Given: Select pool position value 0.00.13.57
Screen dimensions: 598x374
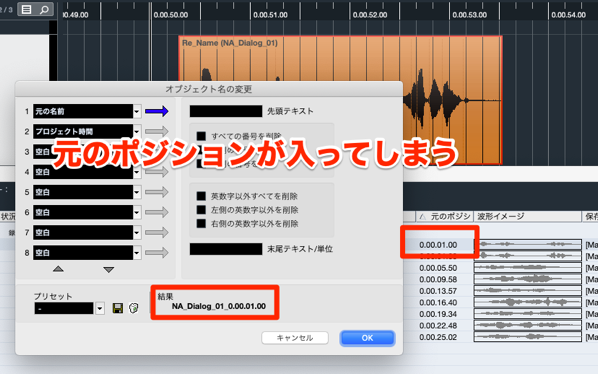Looking at the screenshot, I should pyautogui.click(x=438, y=291).
